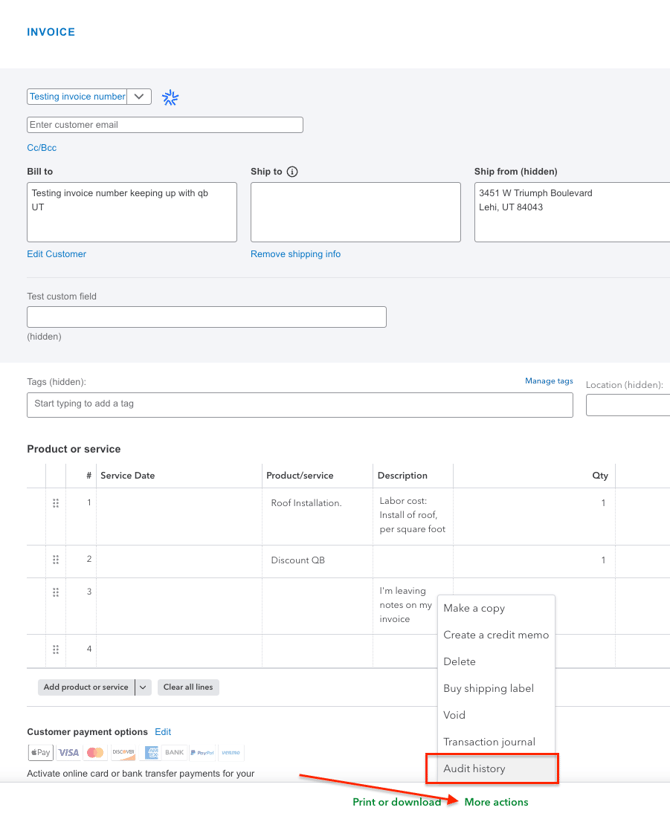Focus the customer email input field
The height and width of the screenshot is (819, 670).
point(165,125)
